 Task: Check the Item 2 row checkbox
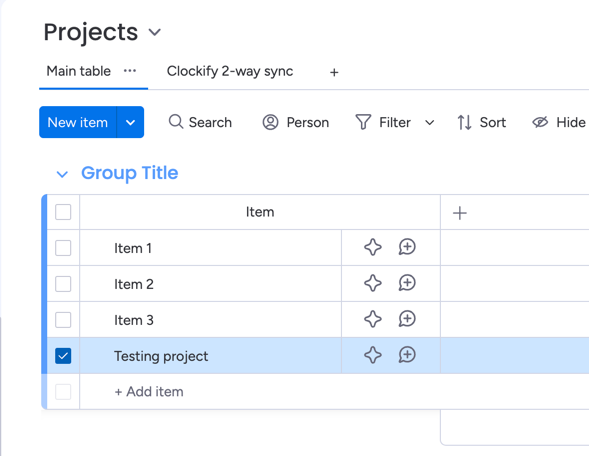tap(63, 284)
